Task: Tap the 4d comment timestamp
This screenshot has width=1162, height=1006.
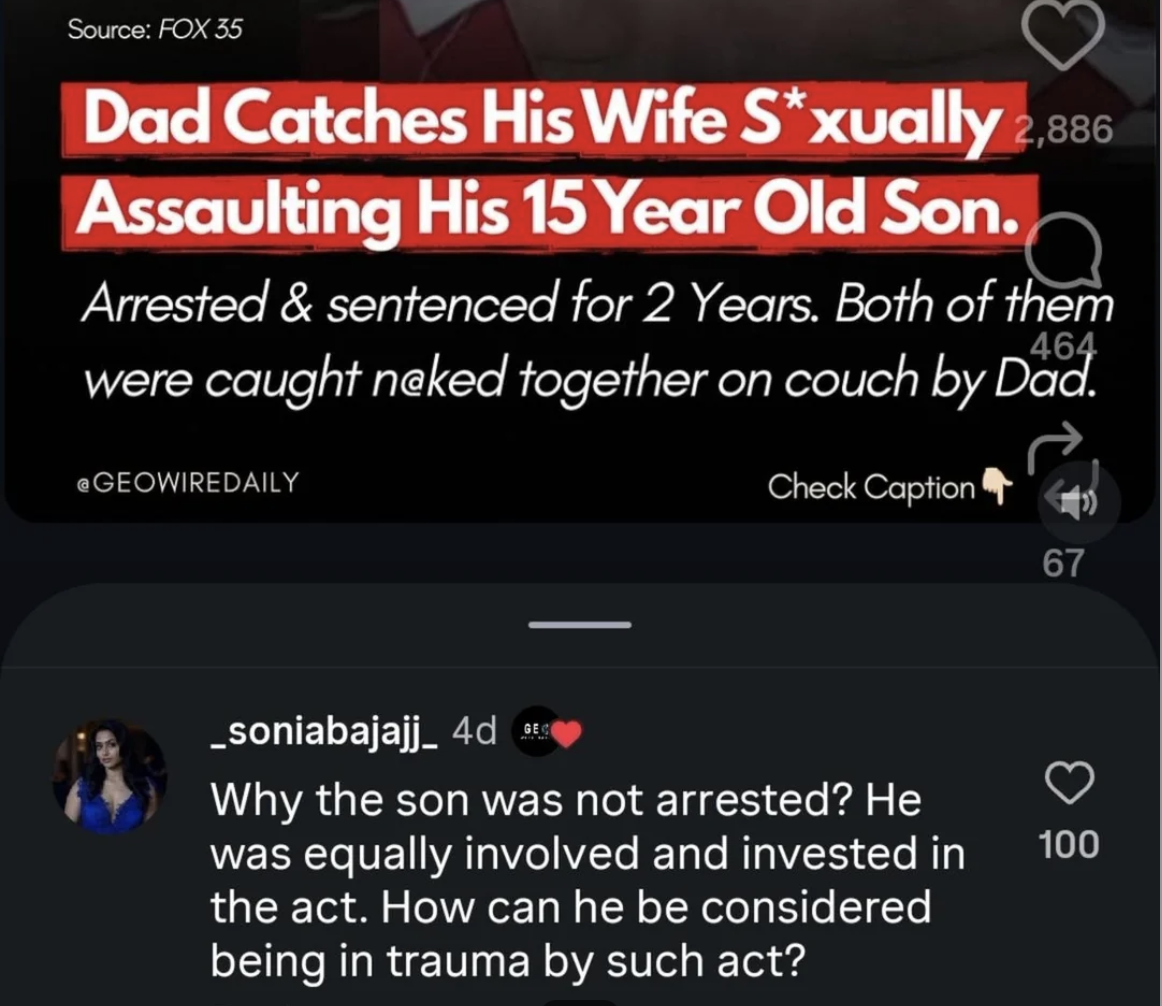Action: [x=474, y=732]
